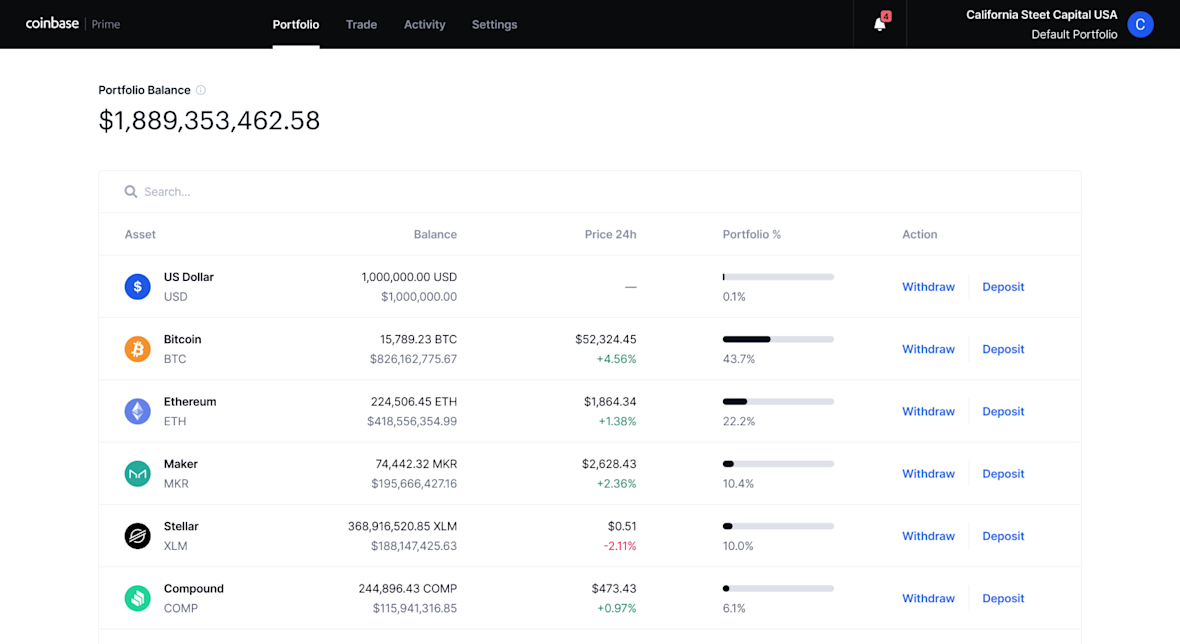Viewport: 1180px width, 644px height.
Task: Deposit Stellar
Action: 1003,536
